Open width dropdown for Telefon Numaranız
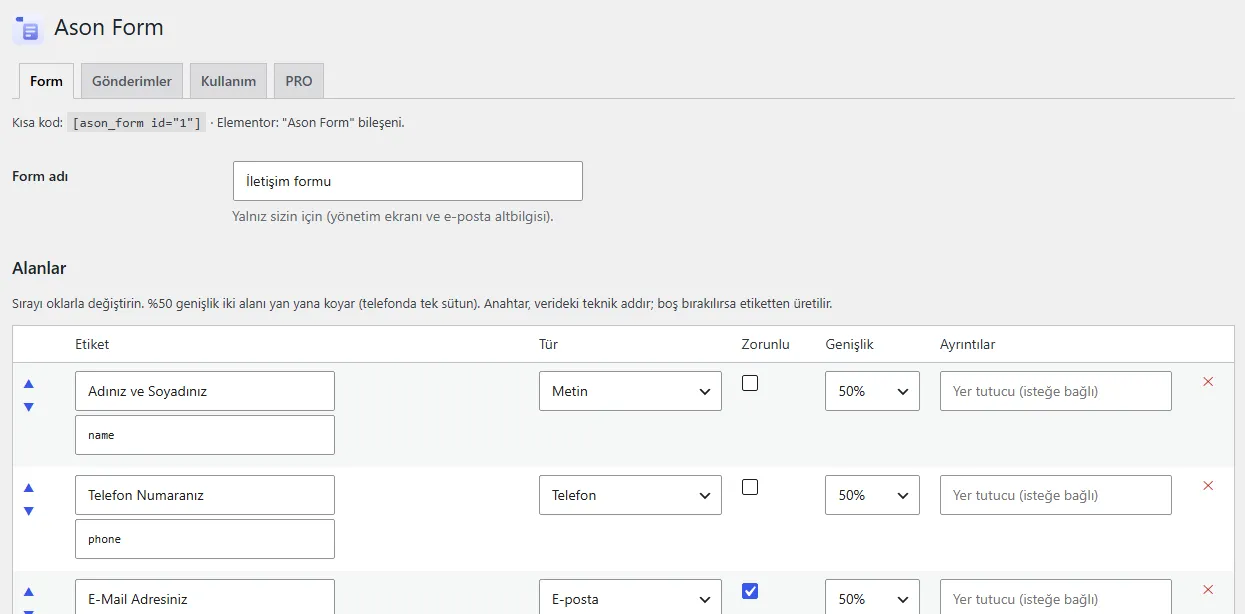 [x=872, y=495]
